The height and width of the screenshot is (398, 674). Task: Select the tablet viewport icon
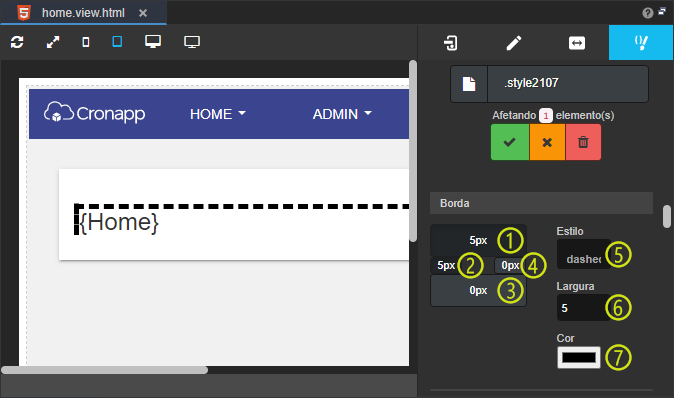click(117, 42)
